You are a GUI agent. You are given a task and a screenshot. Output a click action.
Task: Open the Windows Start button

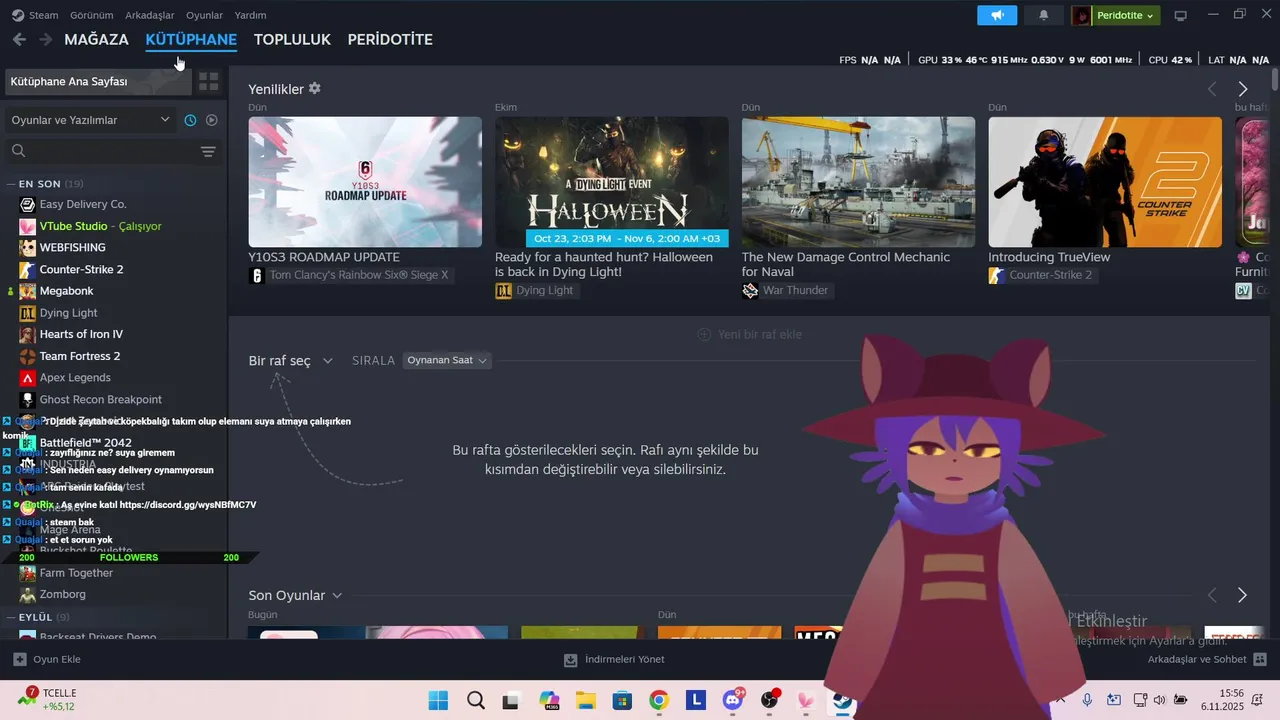point(438,701)
